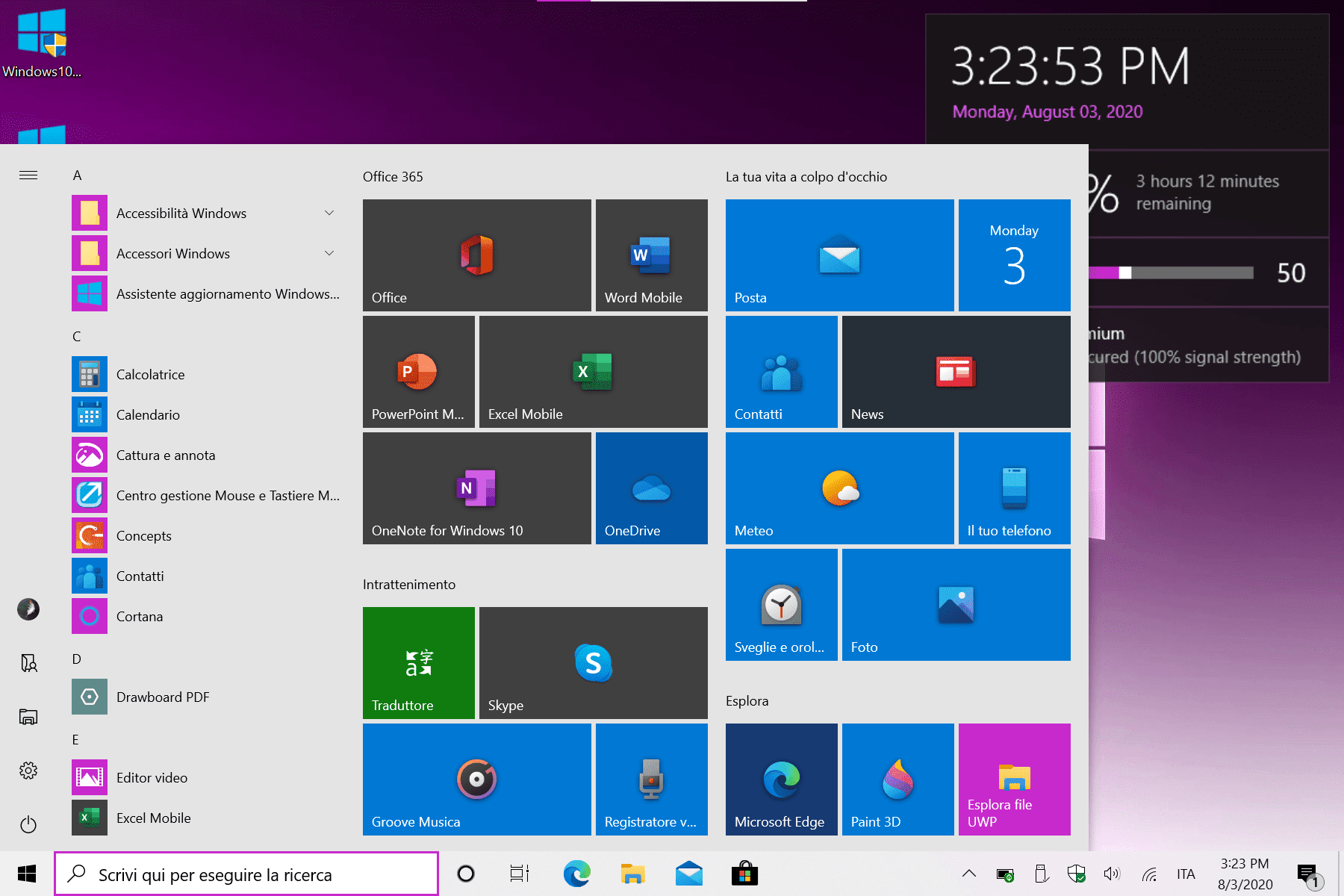Open the Skype tile

[x=593, y=662]
